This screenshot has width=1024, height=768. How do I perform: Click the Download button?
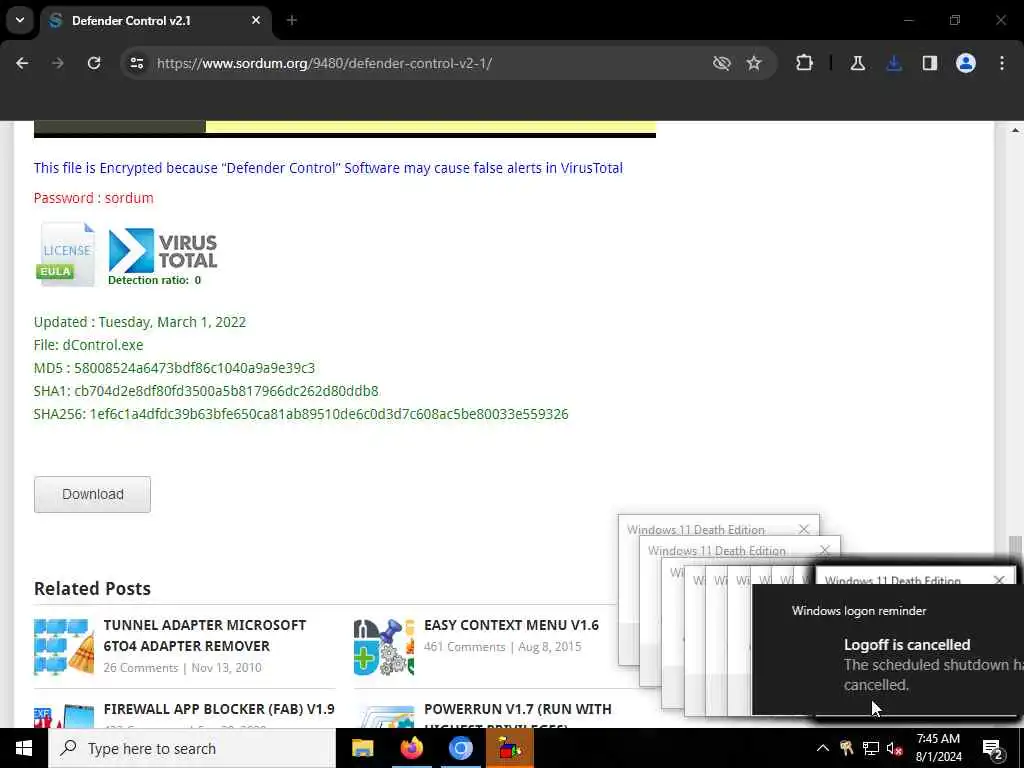(92, 494)
